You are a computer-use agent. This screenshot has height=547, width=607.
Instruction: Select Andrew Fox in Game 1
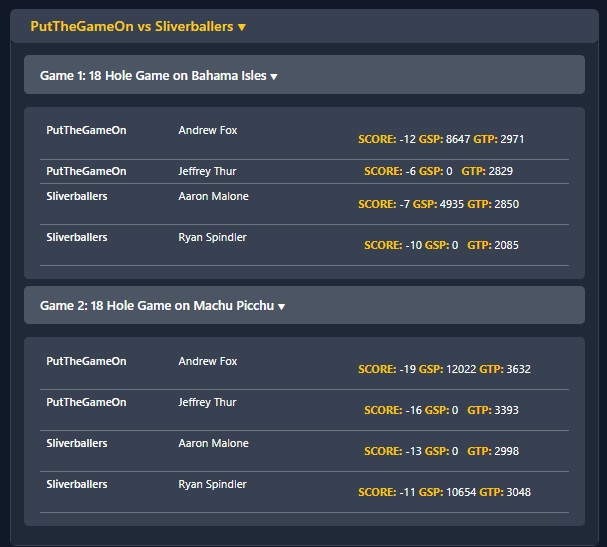[x=207, y=130]
